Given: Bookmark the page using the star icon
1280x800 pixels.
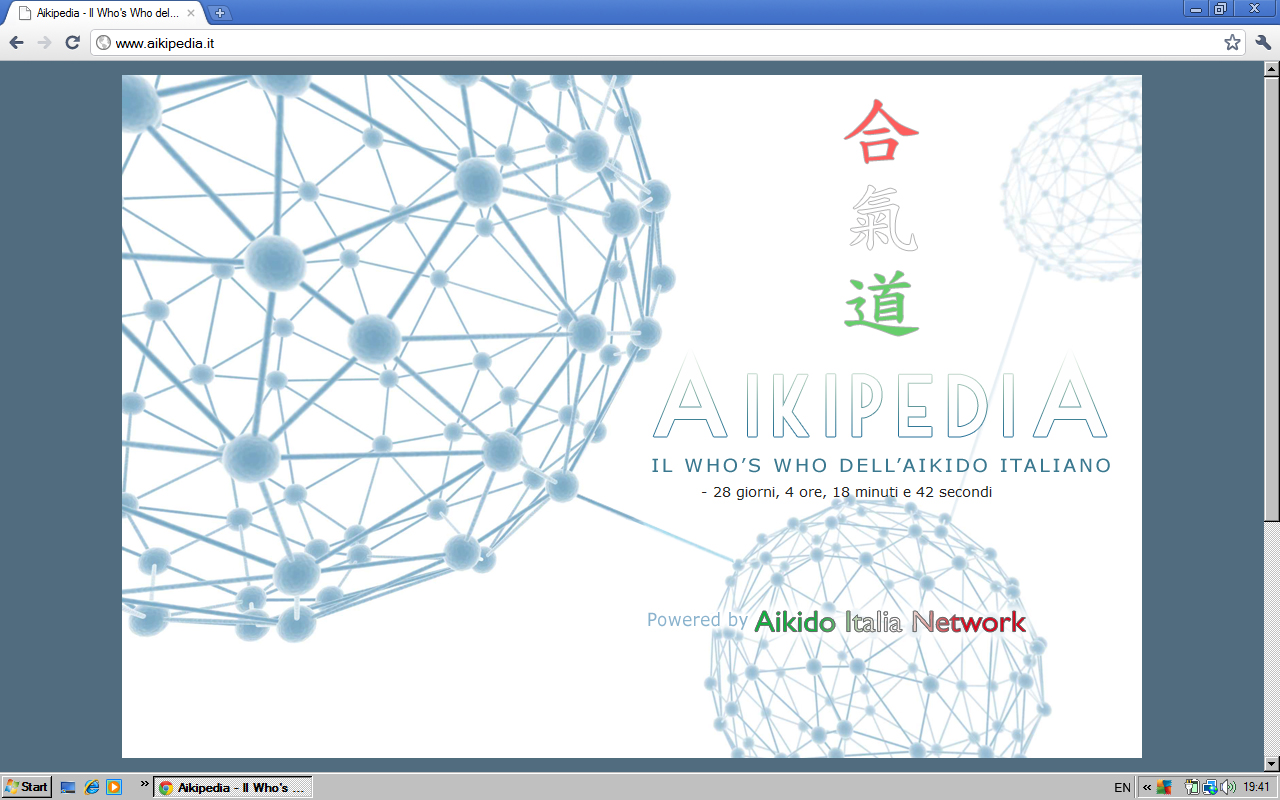Looking at the screenshot, I should click(x=1234, y=44).
